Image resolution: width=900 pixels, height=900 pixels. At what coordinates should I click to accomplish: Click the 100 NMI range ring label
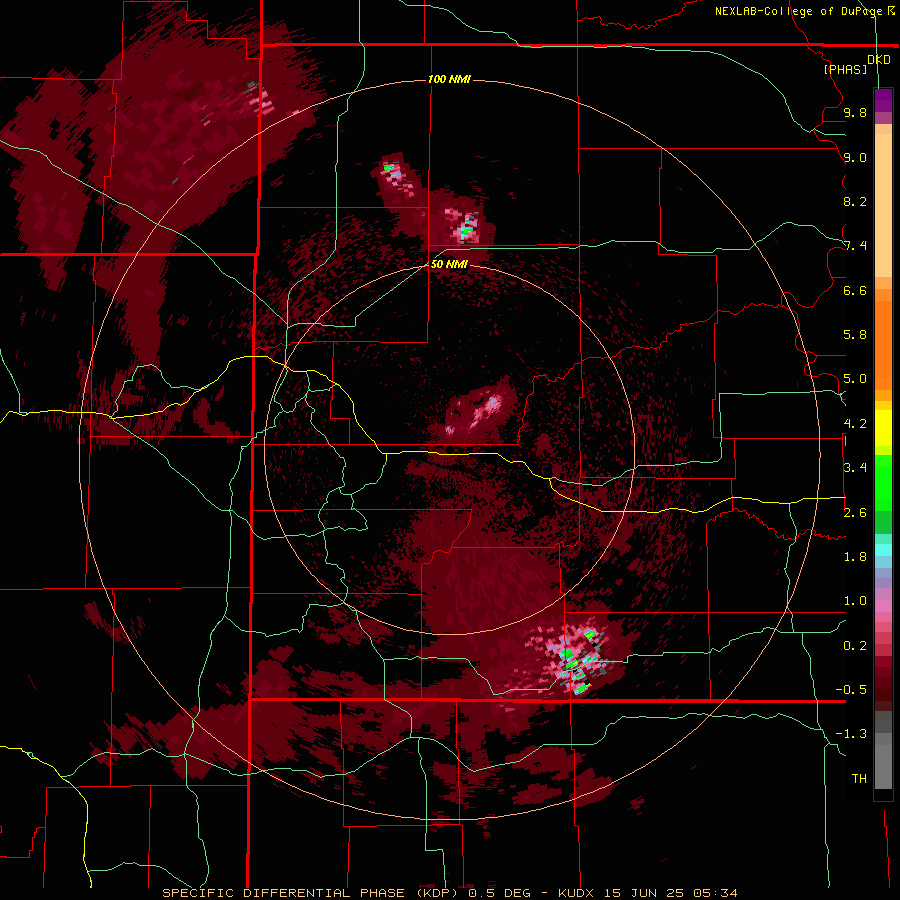coord(449,79)
